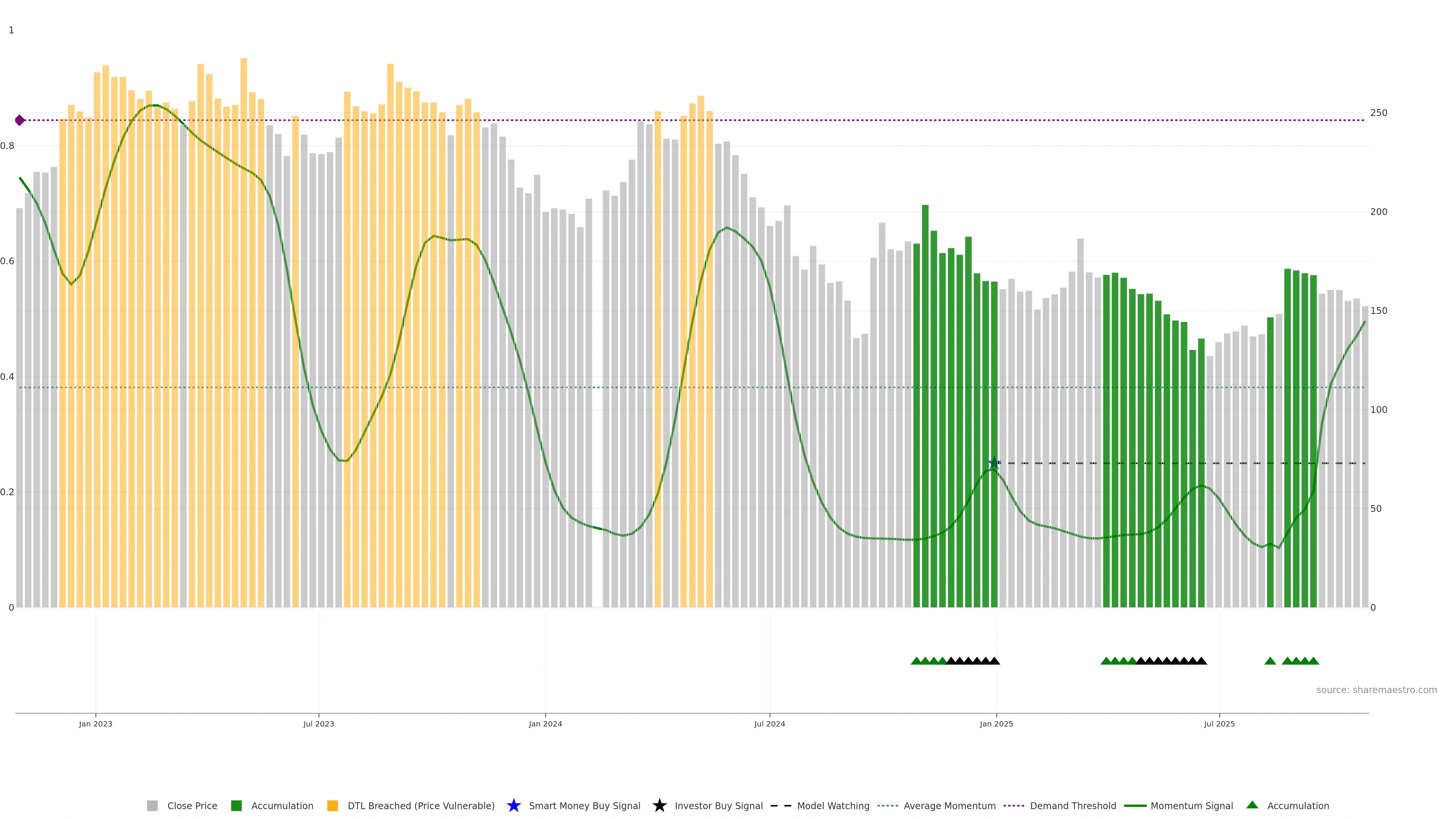Click the purple diamond Demand Threshold marker
1456x819 pixels.
point(20,121)
